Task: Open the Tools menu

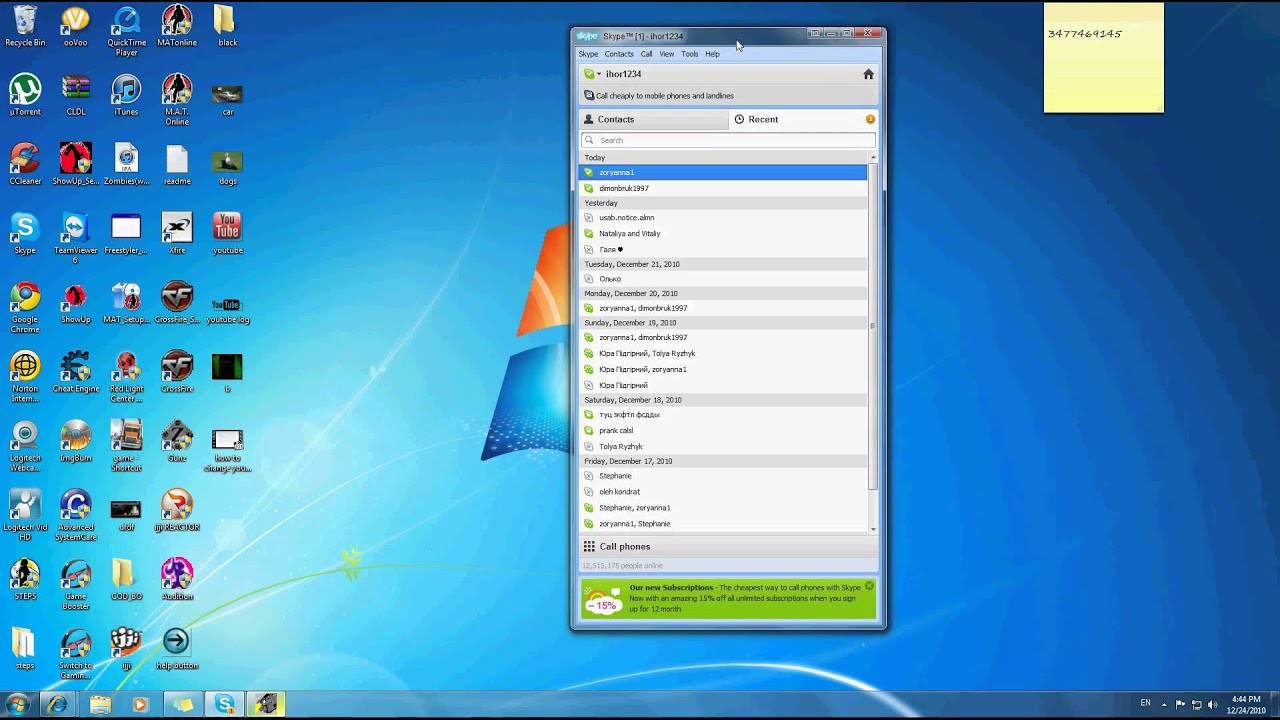Action: (689, 54)
